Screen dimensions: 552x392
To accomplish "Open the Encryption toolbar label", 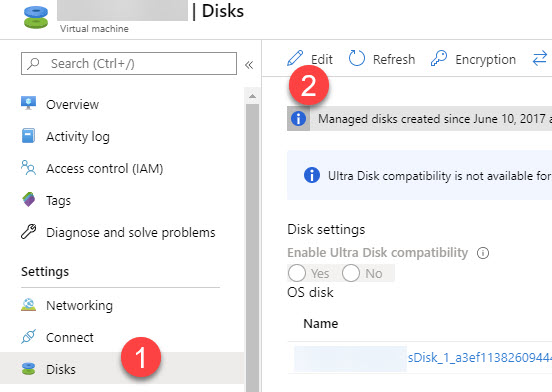I will coord(485,60).
